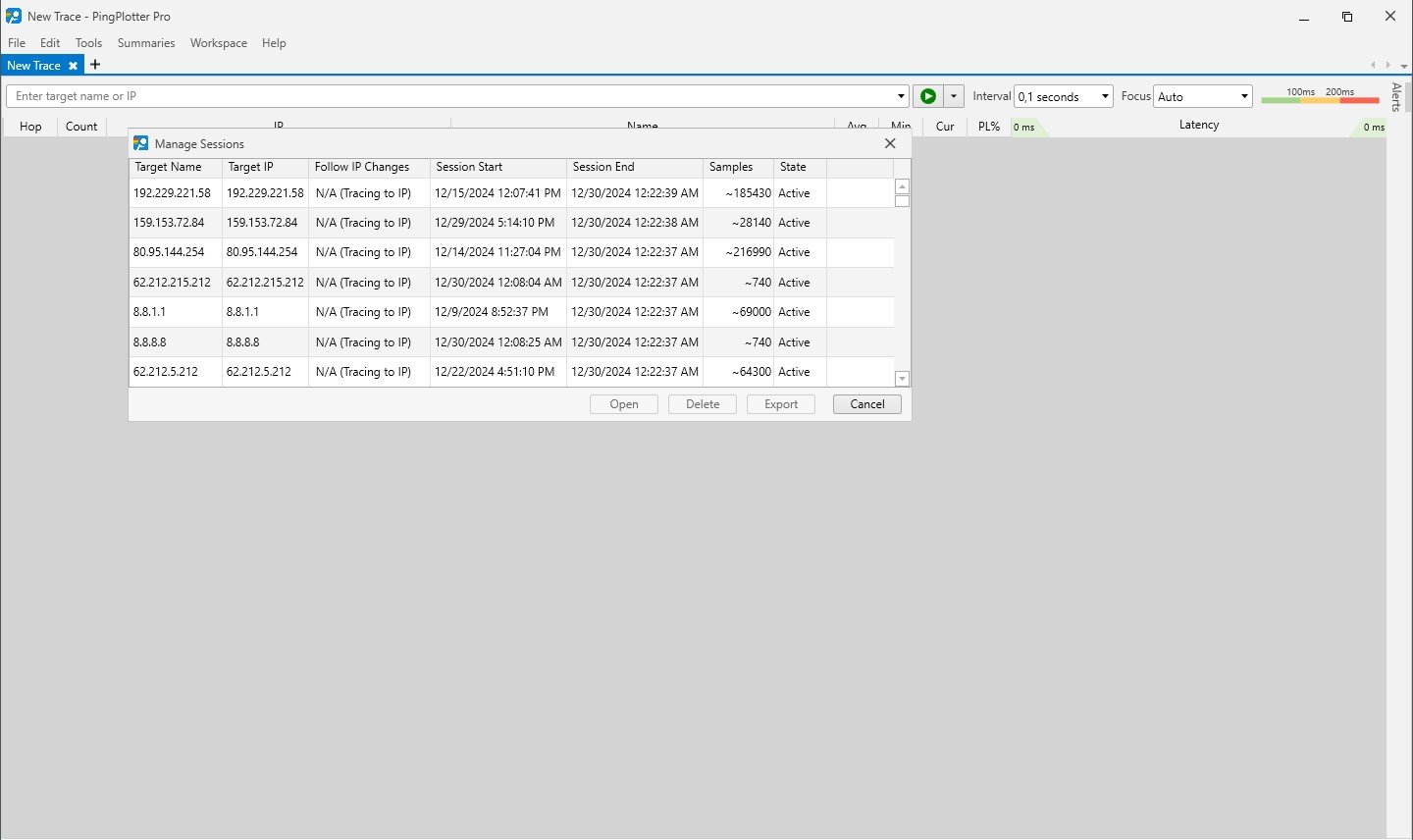The image size is (1413, 840).
Task: Open the Tools menu
Action: 88,43
